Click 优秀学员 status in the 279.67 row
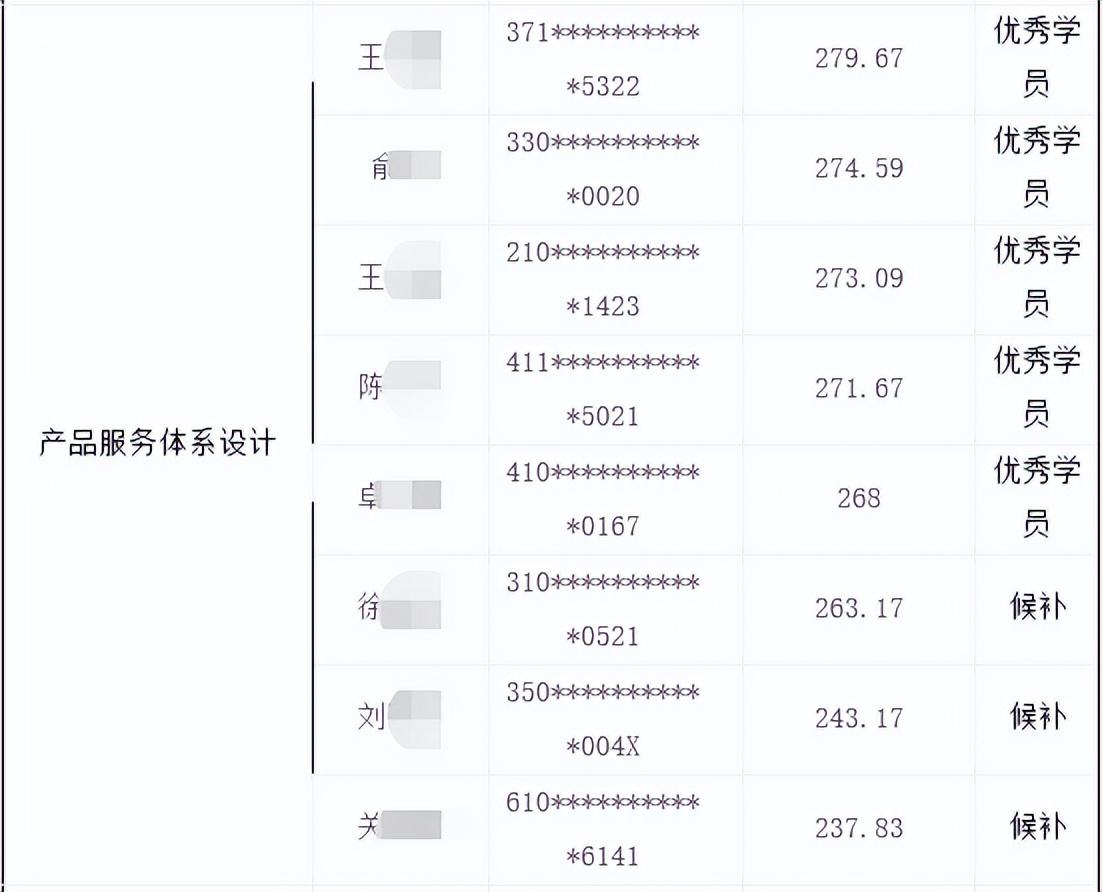Image resolution: width=1102 pixels, height=892 pixels. [x=1036, y=58]
